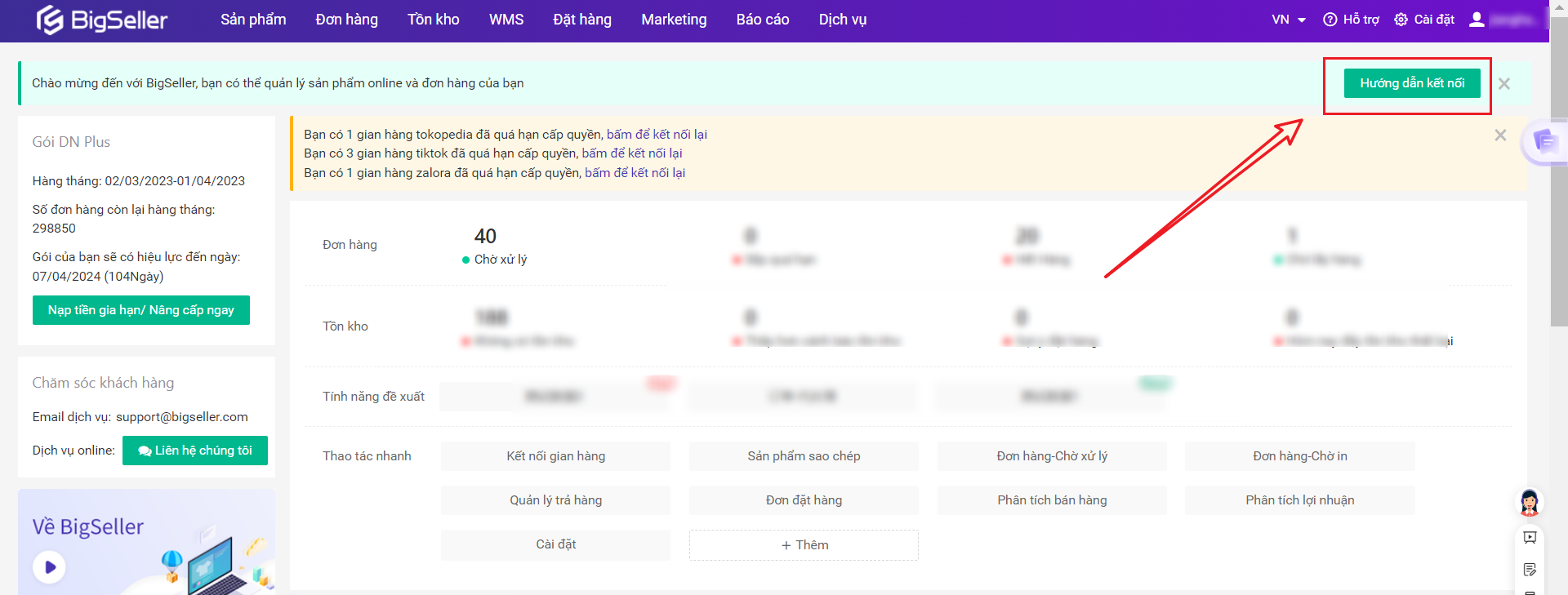The width and height of the screenshot is (1568, 595).
Task: Dismiss the expired authorization warning
Action: pyautogui.click(x=1500, y=135)
